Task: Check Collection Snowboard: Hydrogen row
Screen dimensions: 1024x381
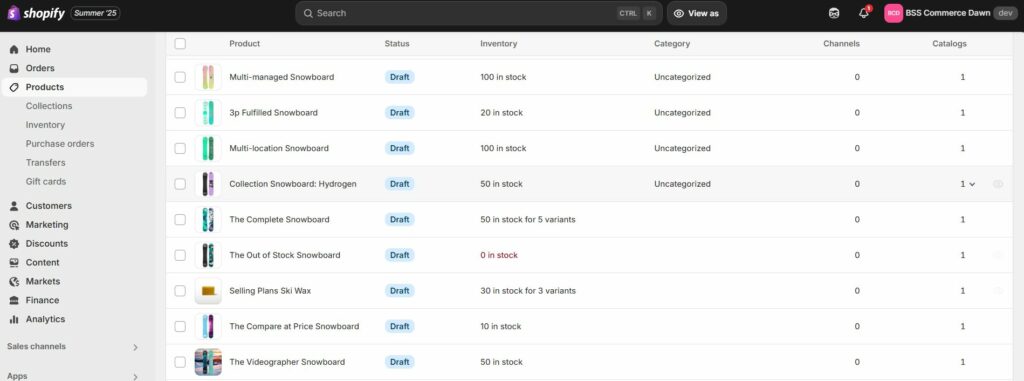Action: click(180, 184)
